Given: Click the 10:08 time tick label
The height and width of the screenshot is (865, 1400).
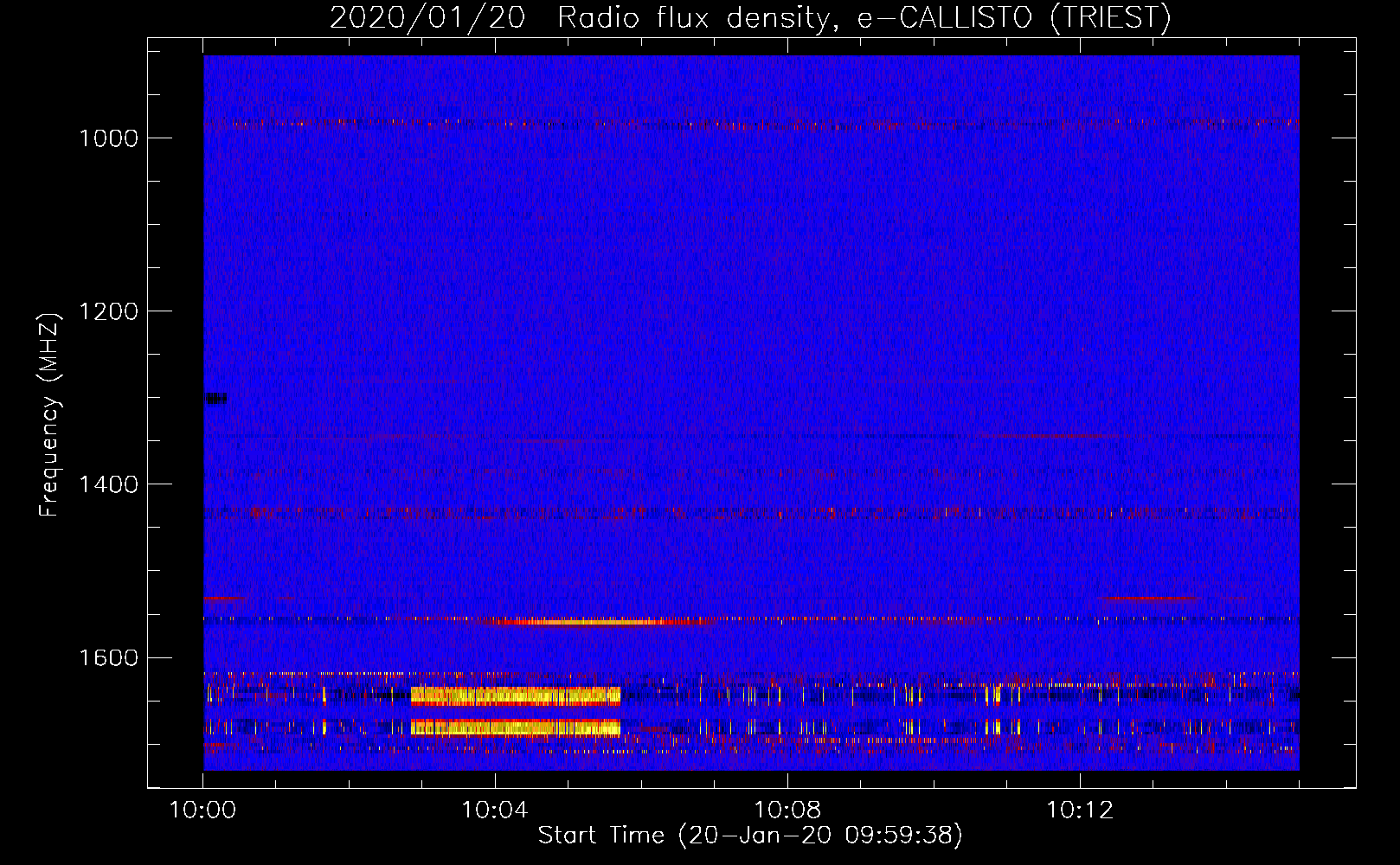Looking at the screenshot, I should click(x=787, y=811).
